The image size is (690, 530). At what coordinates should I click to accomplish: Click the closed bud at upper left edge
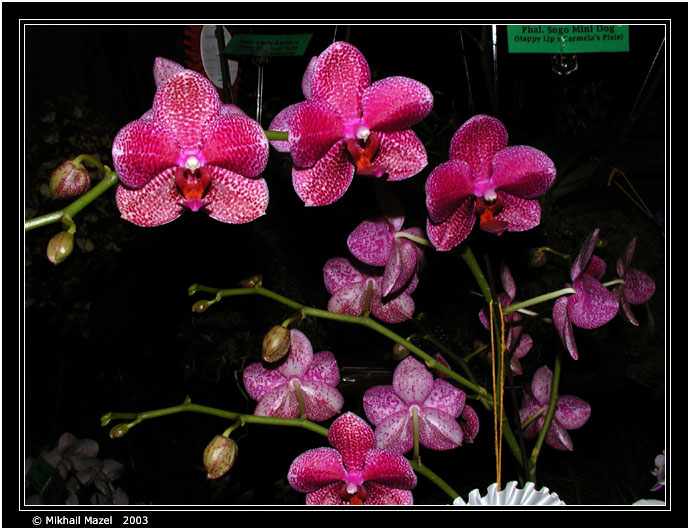(69, 180)
